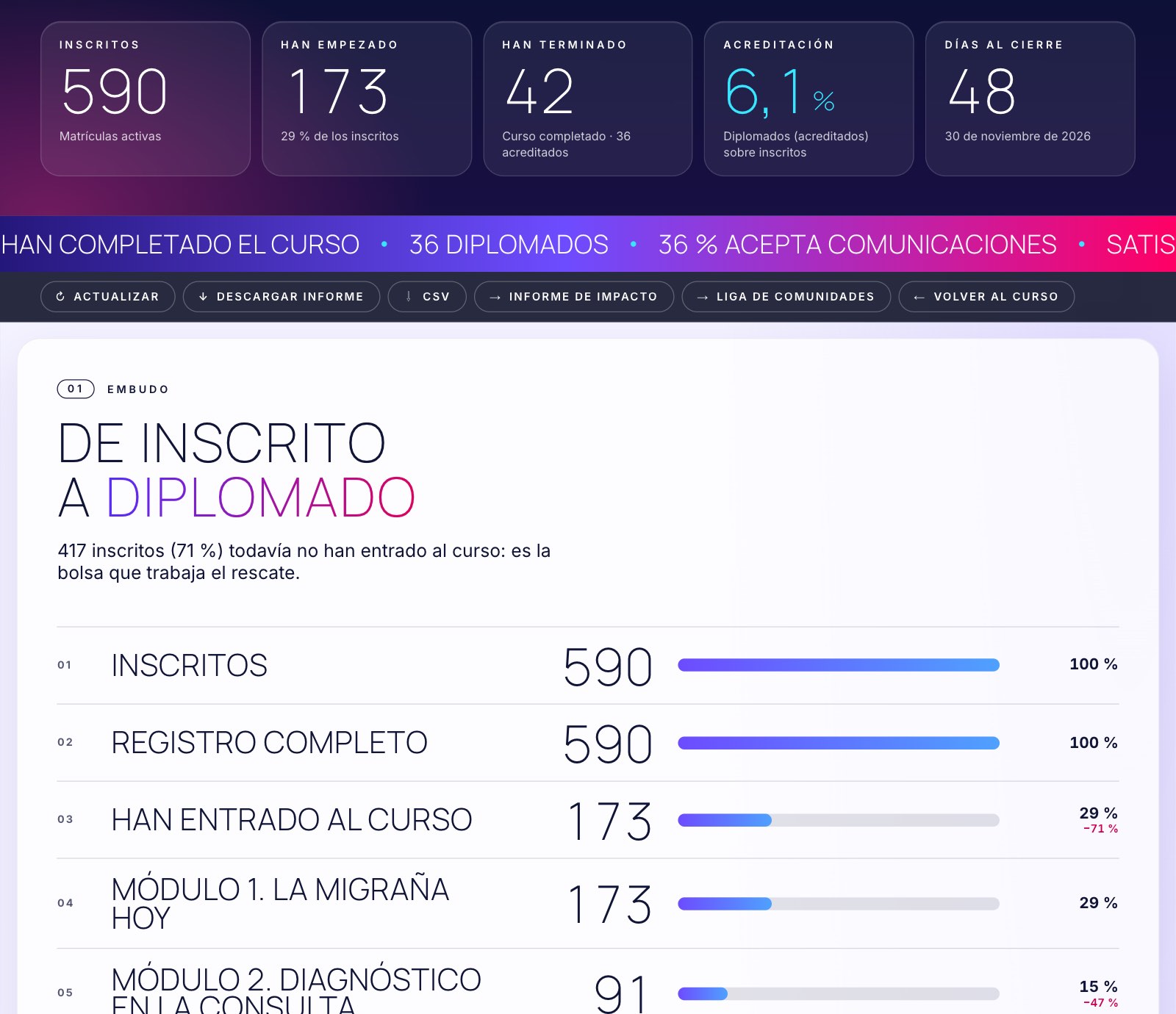
Task: Click the right-arrow icon of Informe de Impacto
Action: point(495,297)
